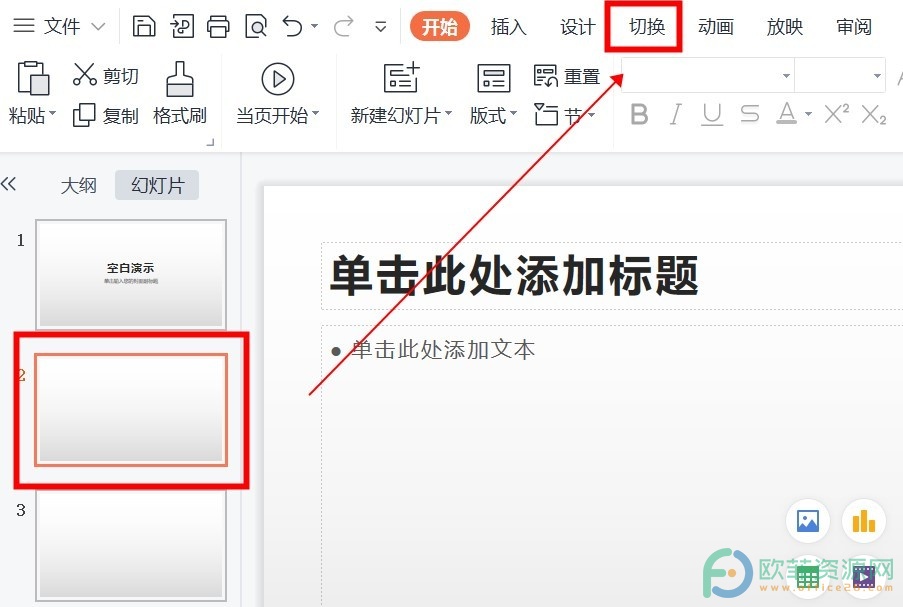This screenshot has width=903, height=607.
Task: Open the clipboard group dialog launcher
Action: (210, 142)
